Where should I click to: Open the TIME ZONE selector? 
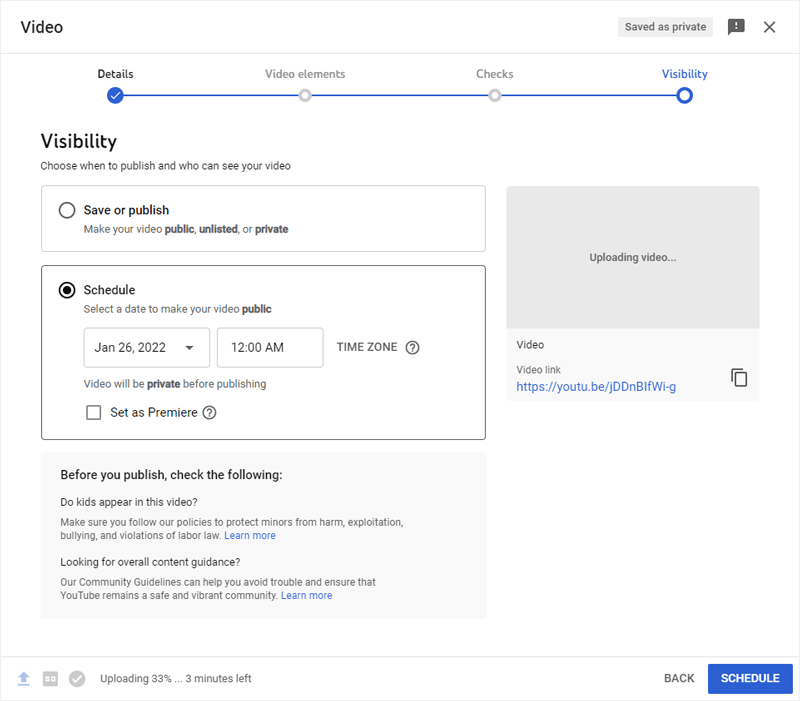tap(367, 347)
